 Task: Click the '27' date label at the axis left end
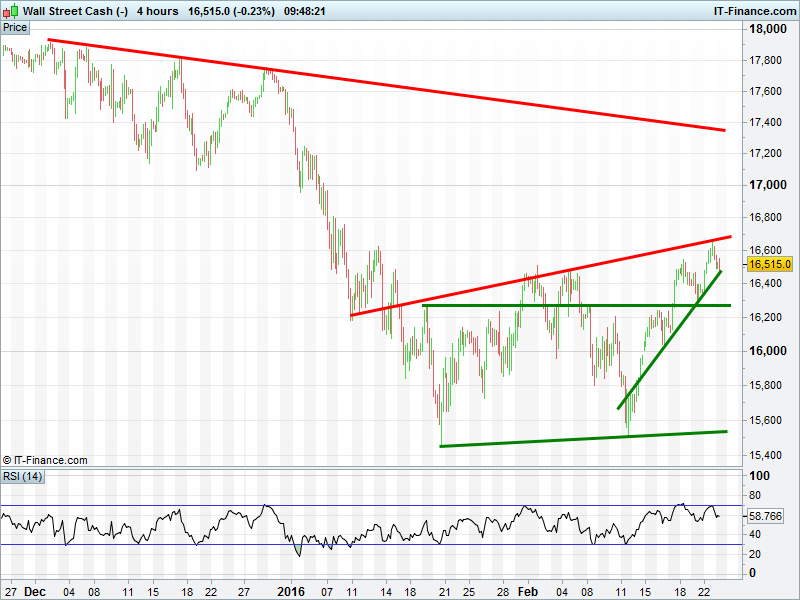(x=11, y=592)
